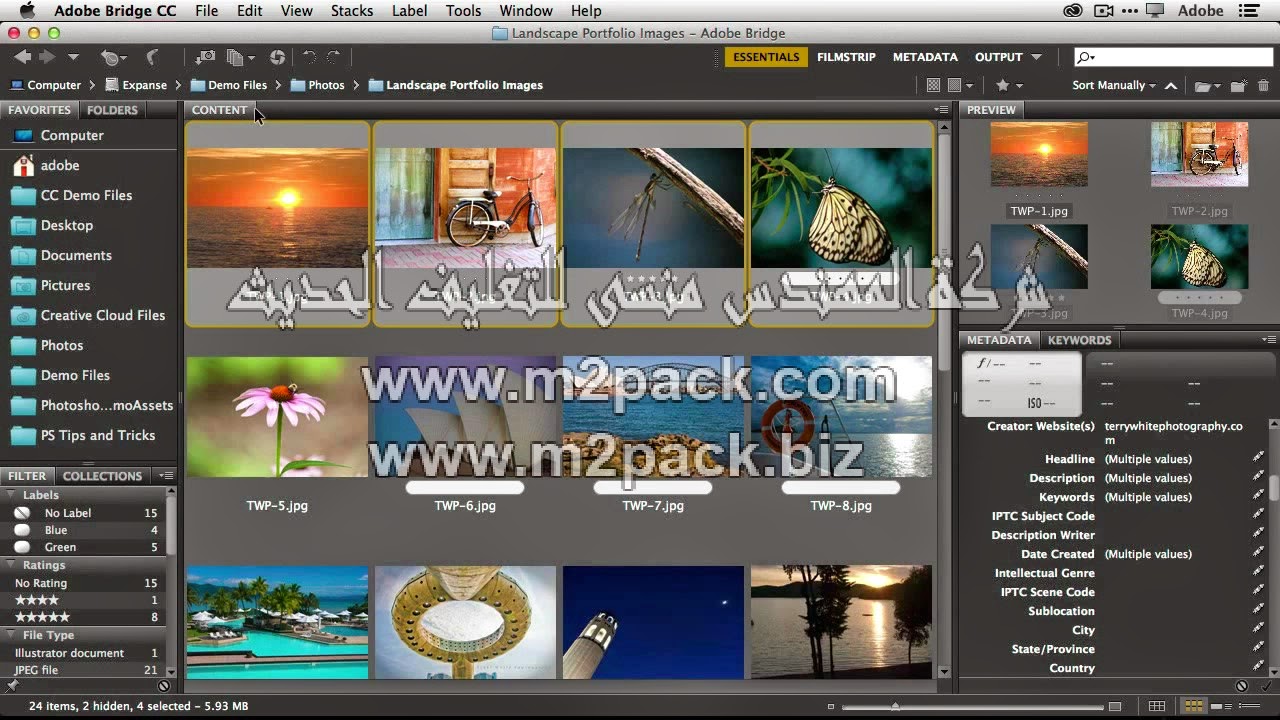This screenshot has width=1280, height=720.
Task: Open Content panel options menu
Action: point(941,110)
